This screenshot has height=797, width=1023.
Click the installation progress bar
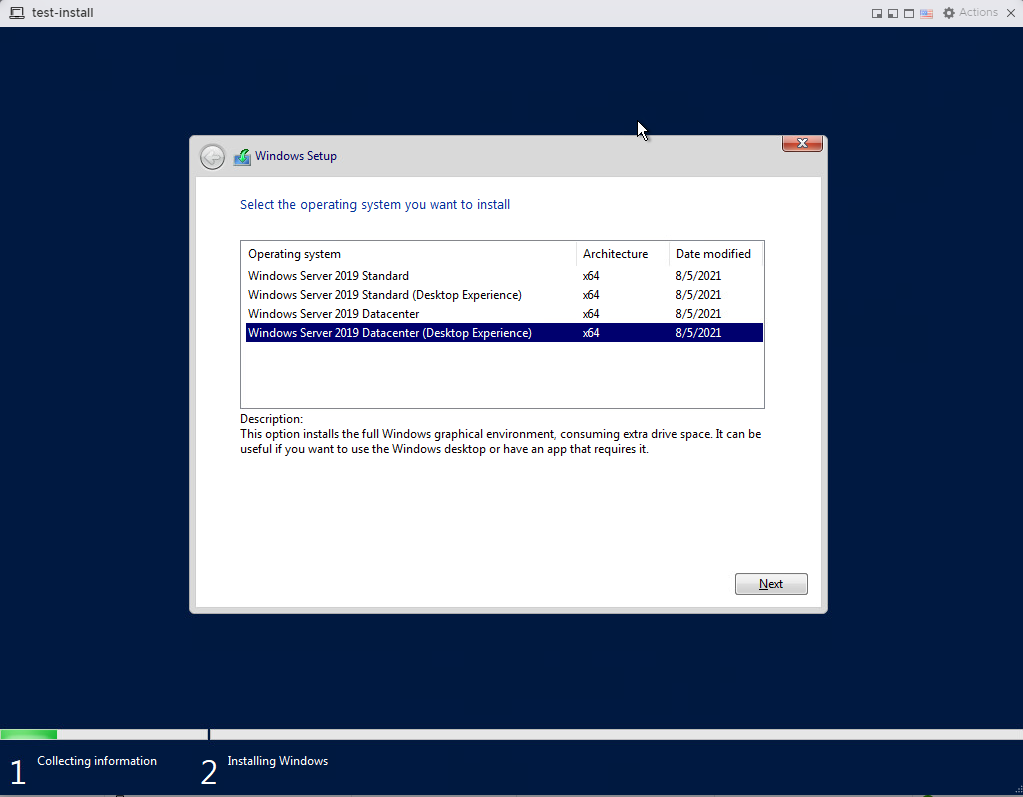pyautogui.click(x=512, y=734)
